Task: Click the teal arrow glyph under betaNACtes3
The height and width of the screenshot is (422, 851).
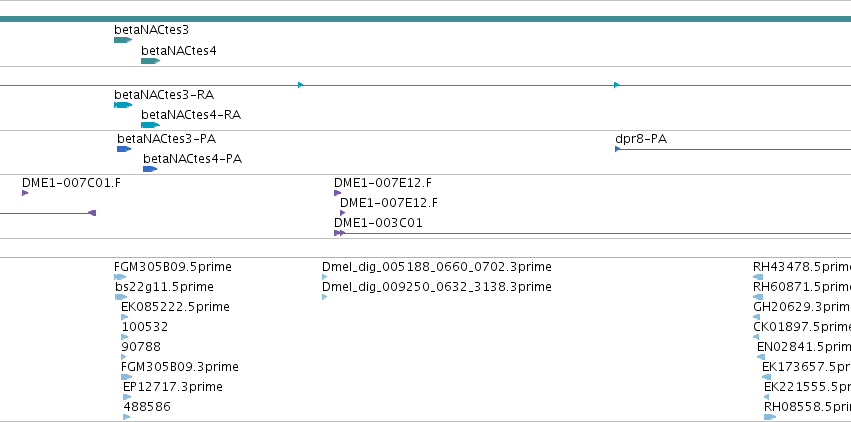Action: tap(123, 40)
